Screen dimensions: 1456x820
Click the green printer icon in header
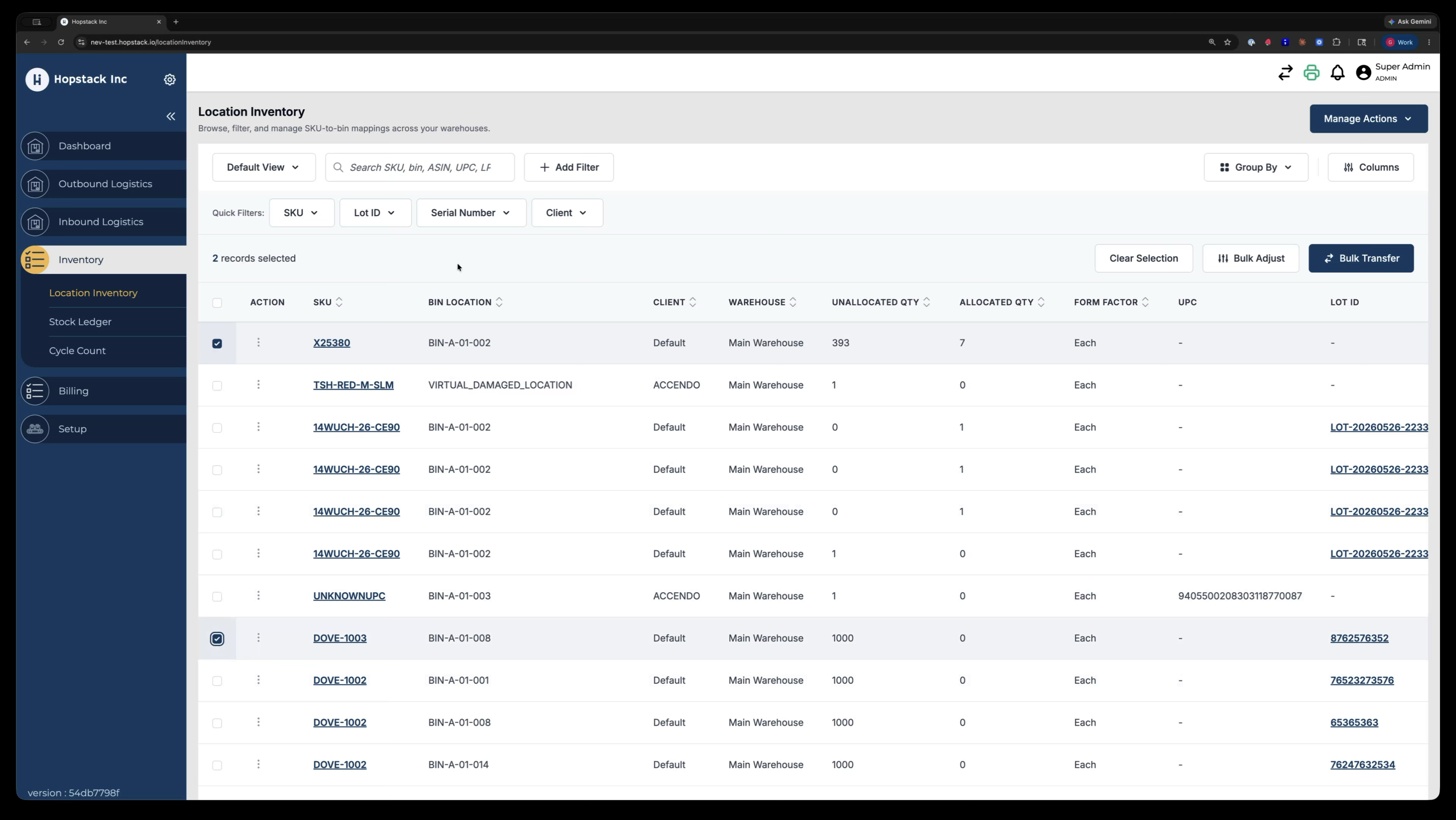(x=1311, y=73)
